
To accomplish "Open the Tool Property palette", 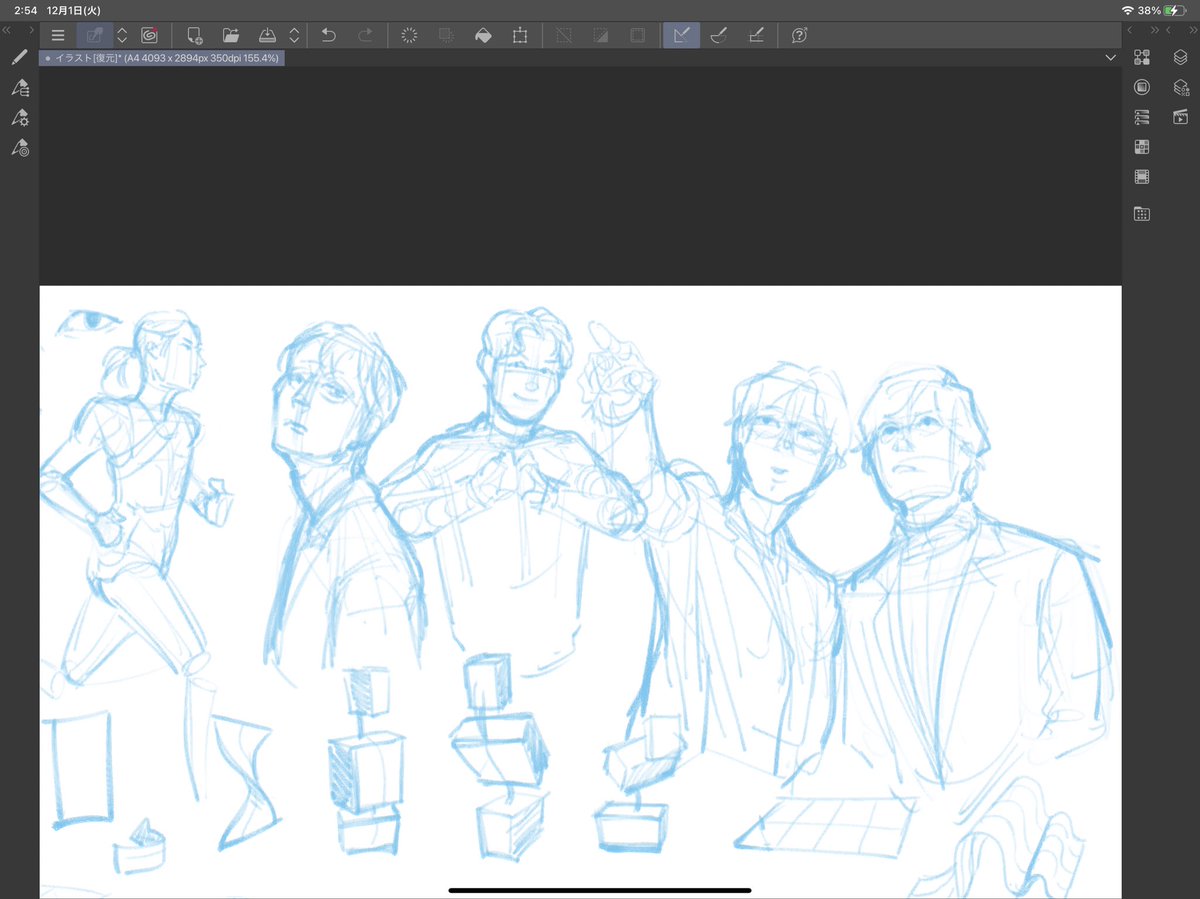I will pos(19,118).
